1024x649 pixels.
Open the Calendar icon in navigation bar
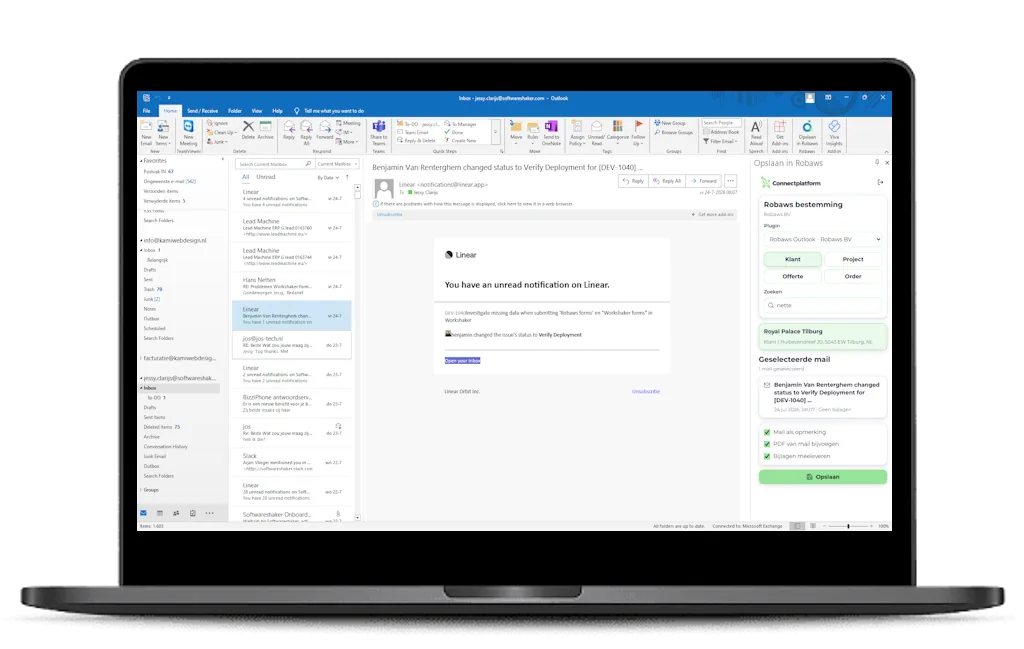(159, 513)
